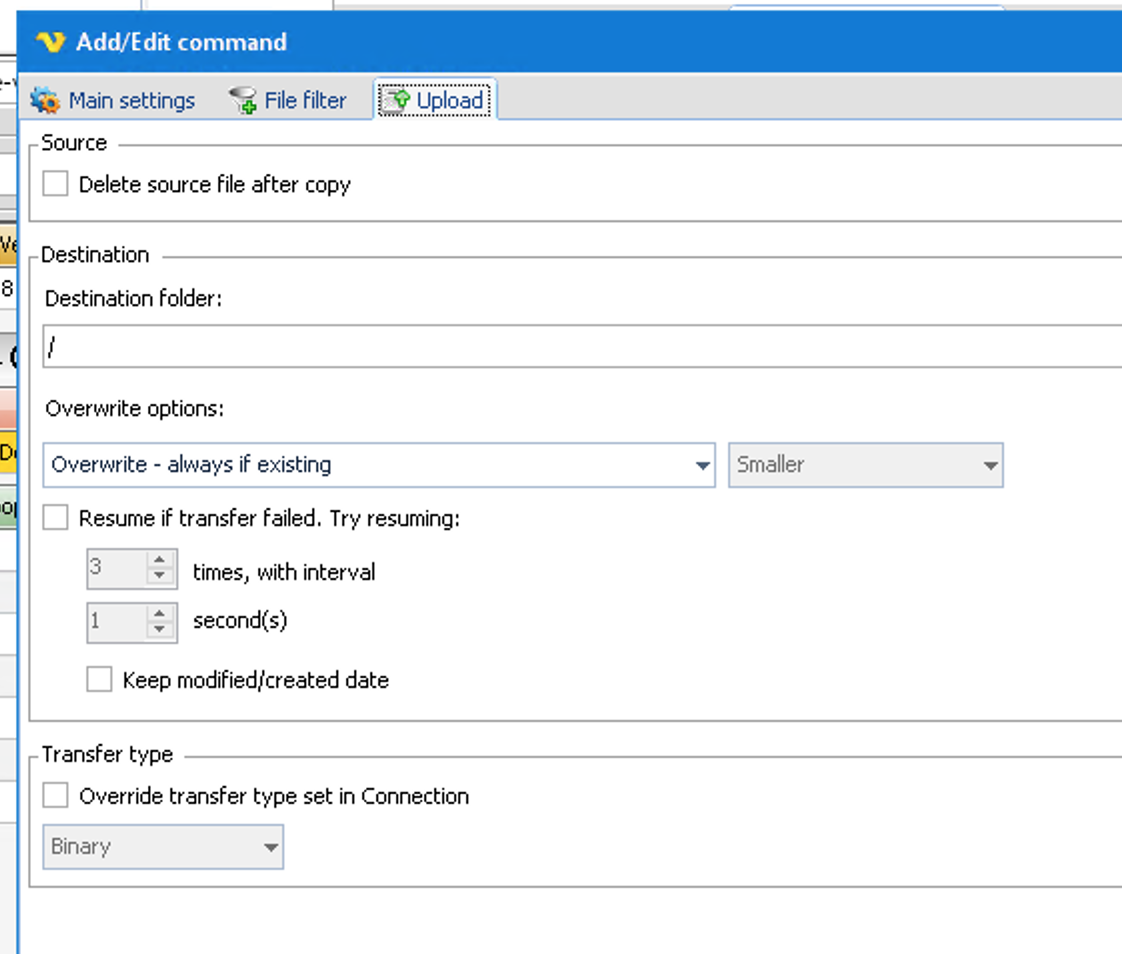Click the File filter funnel icon
The width and height of the screenshot is (1122, 954).
[x=243, y=101]
